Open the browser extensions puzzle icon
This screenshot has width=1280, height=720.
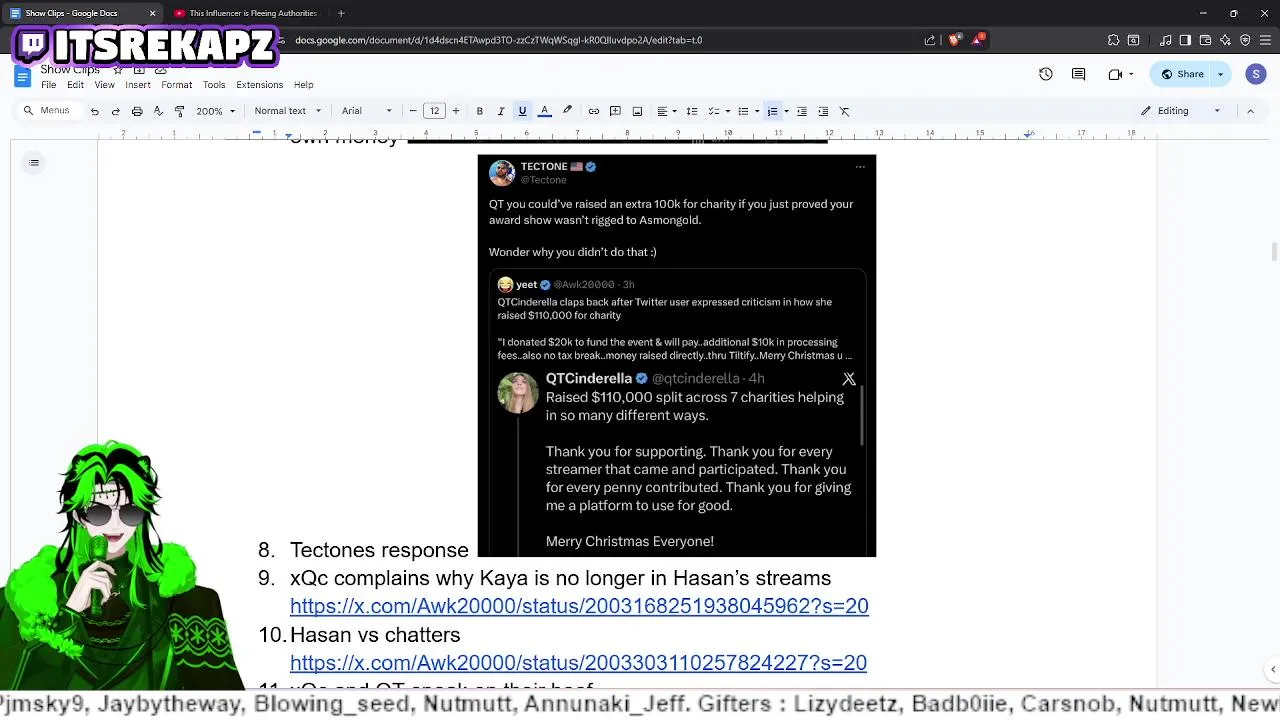(x=1113, y=40)
